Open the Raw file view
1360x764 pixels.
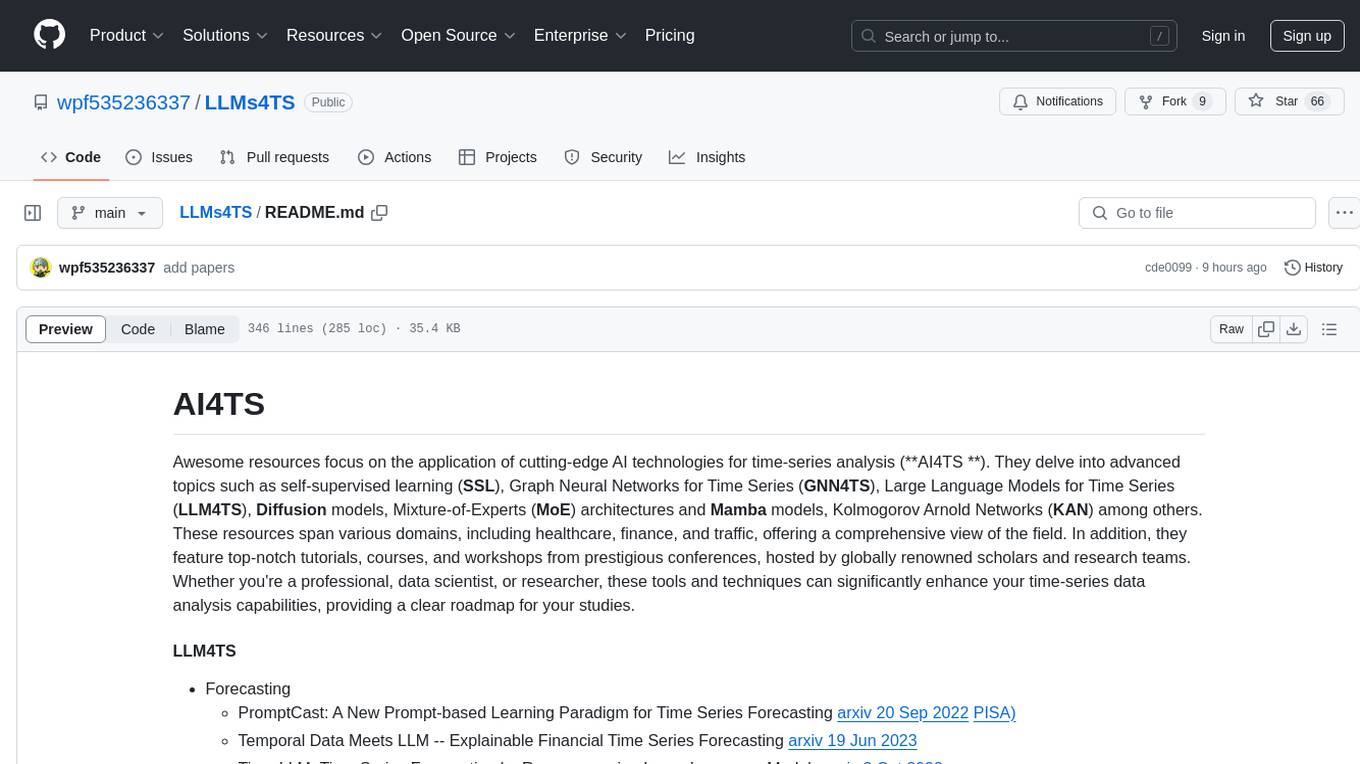pos(1231,329)
